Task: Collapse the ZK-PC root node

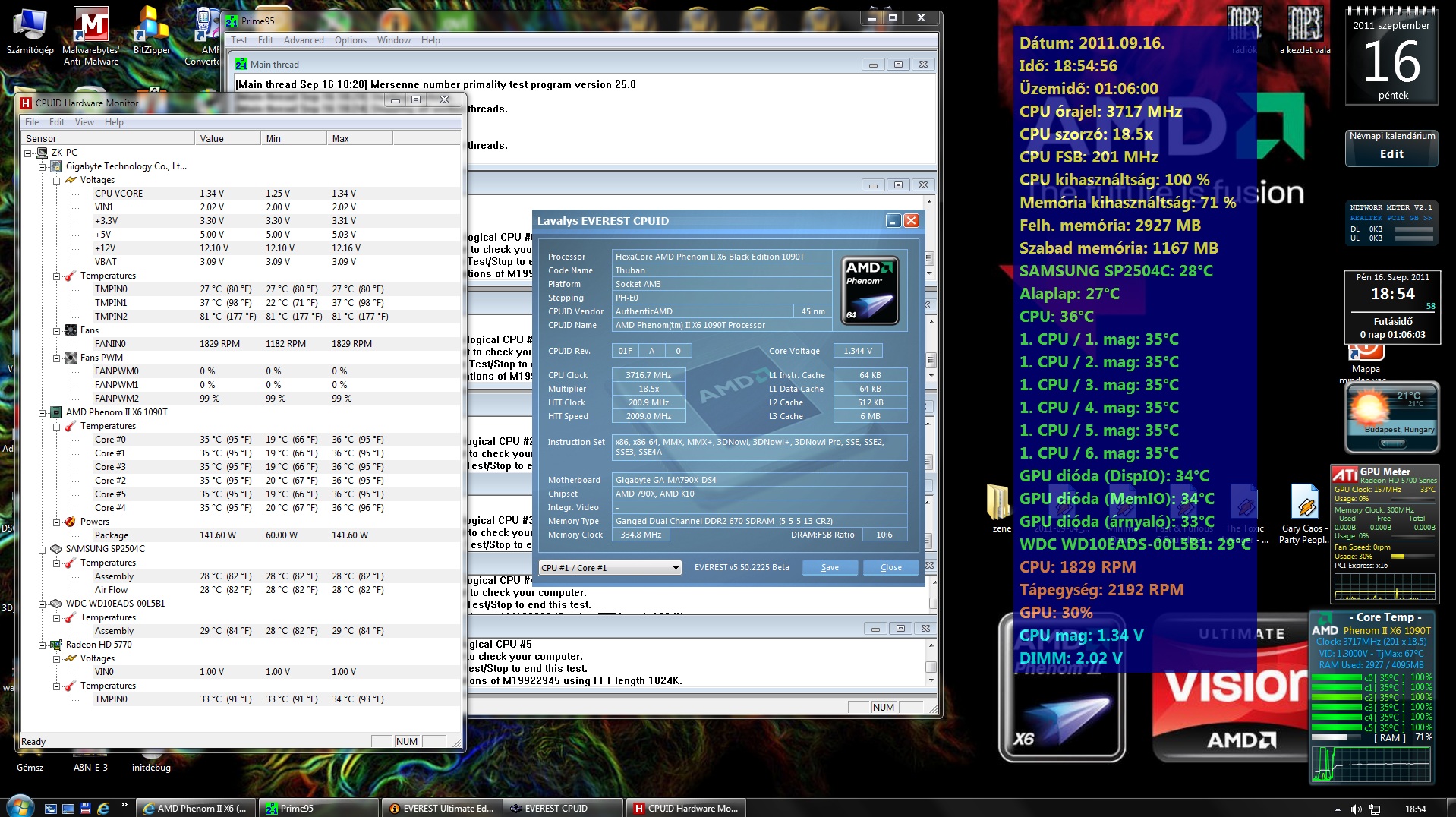Action: click(28, 153)
